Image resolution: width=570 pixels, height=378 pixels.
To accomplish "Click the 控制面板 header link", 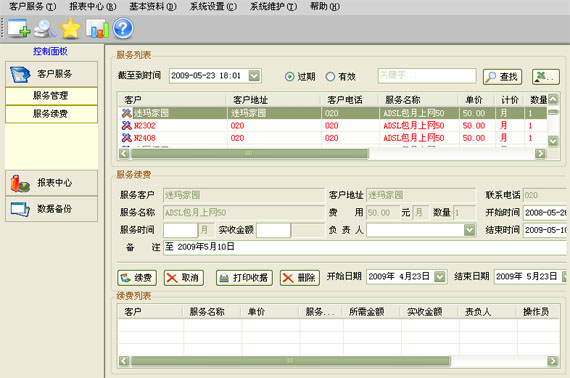I will 51,51.
